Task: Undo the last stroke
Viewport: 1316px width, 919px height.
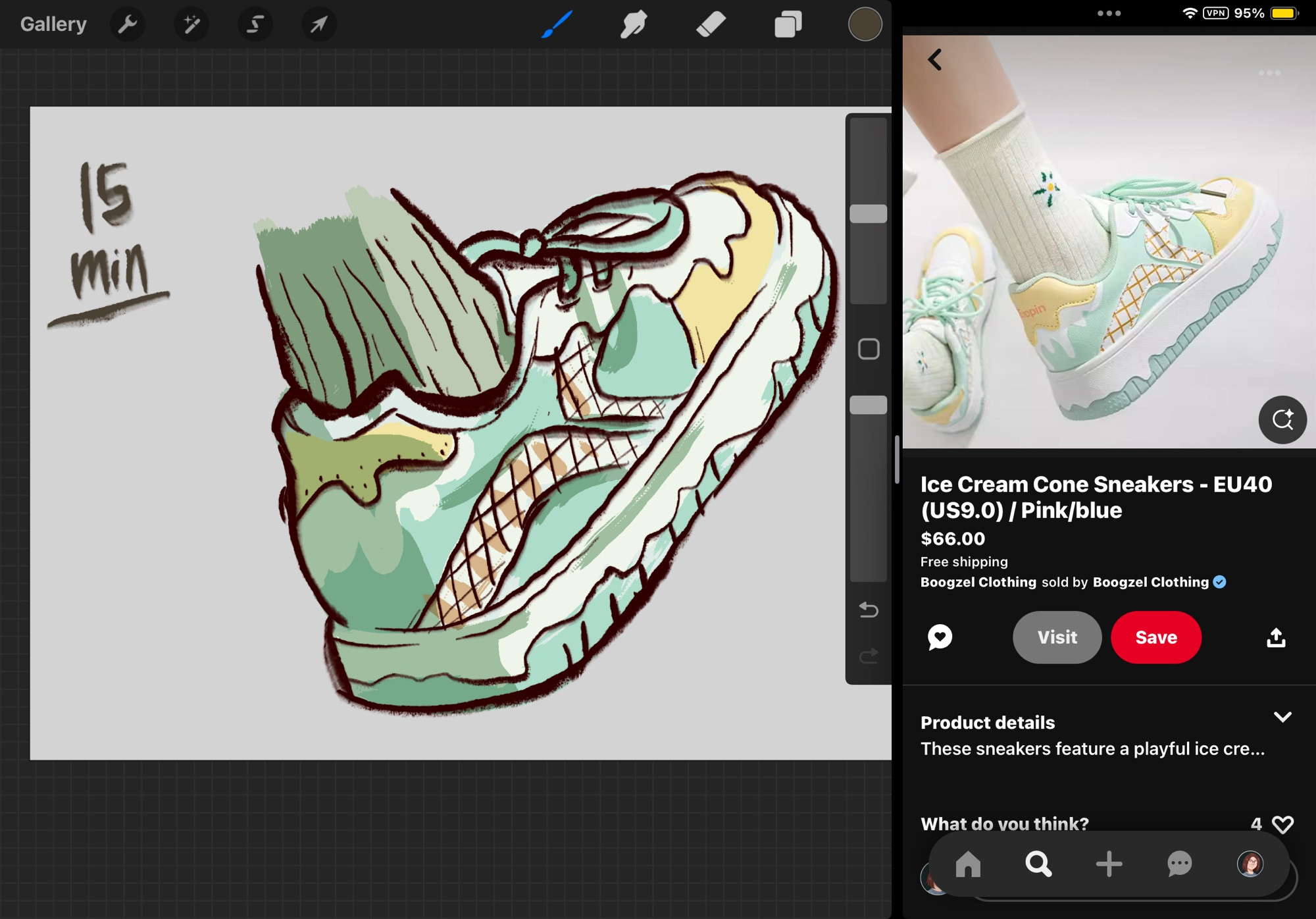Action: [x=869, y=610]
